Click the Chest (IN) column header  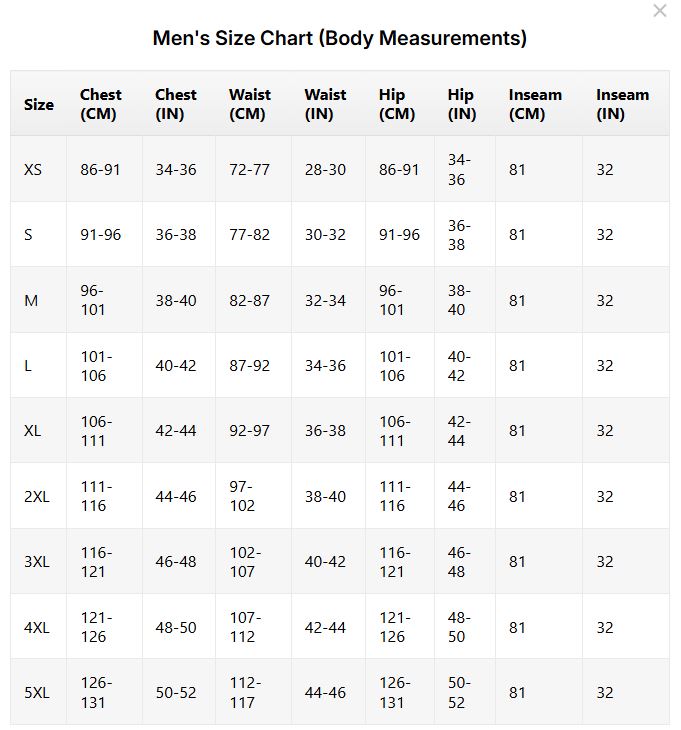point(176,104)
